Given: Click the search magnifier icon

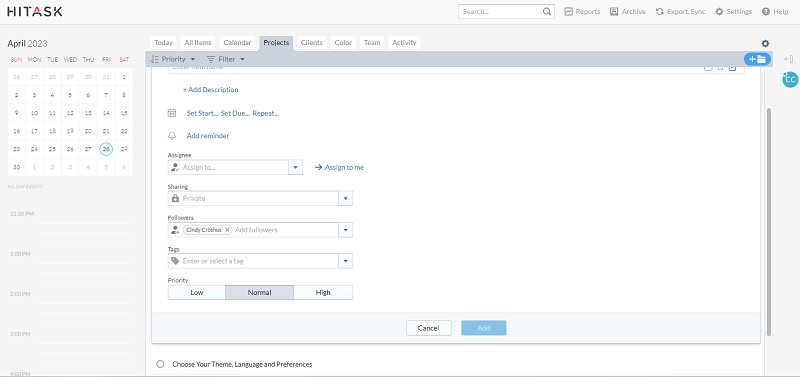Looking at the screenshot, I should (x=546, y=12).
